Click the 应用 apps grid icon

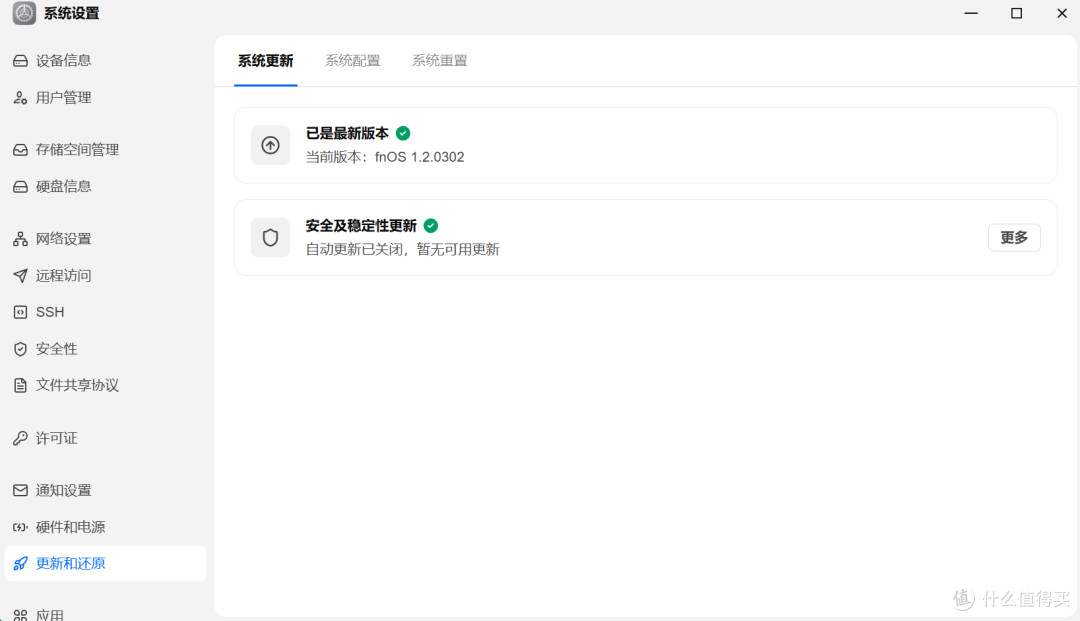pos(21,615)
